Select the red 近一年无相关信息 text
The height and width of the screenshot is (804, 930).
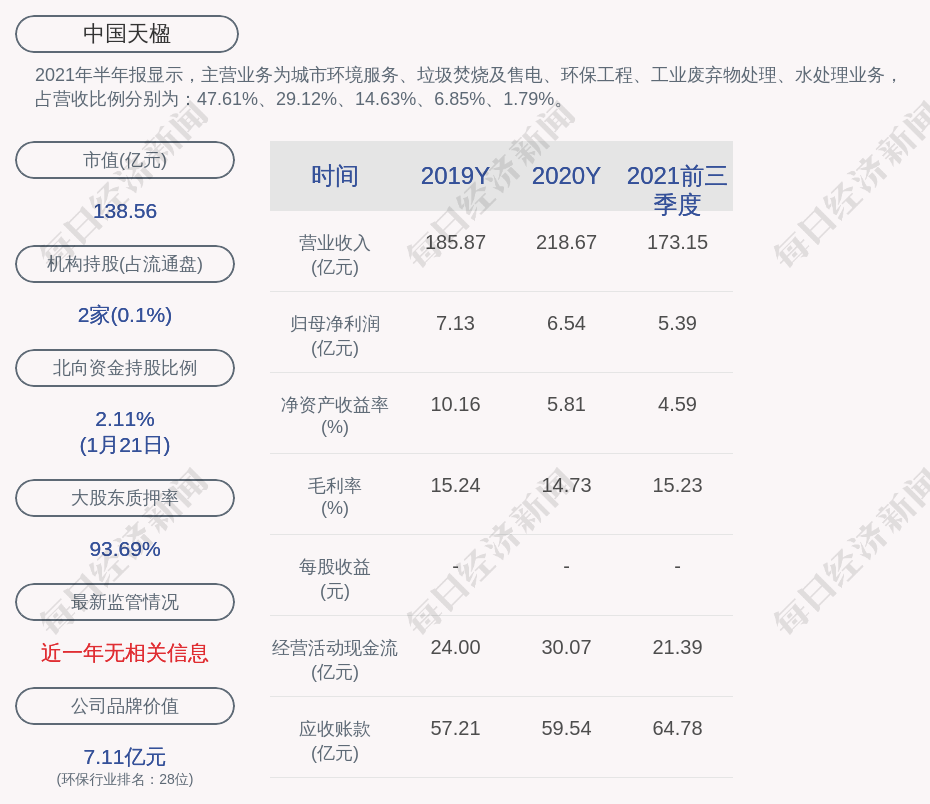[x=125, y=653]
